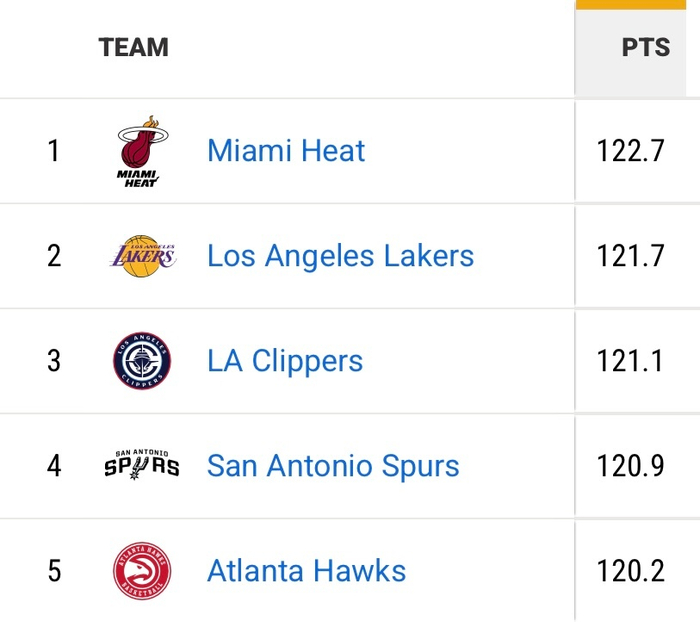Image resolution: width=700 pixels, height=622 pixels.
Task: Open the Los Angeles Lakers link
Action: tap(340, 256)
